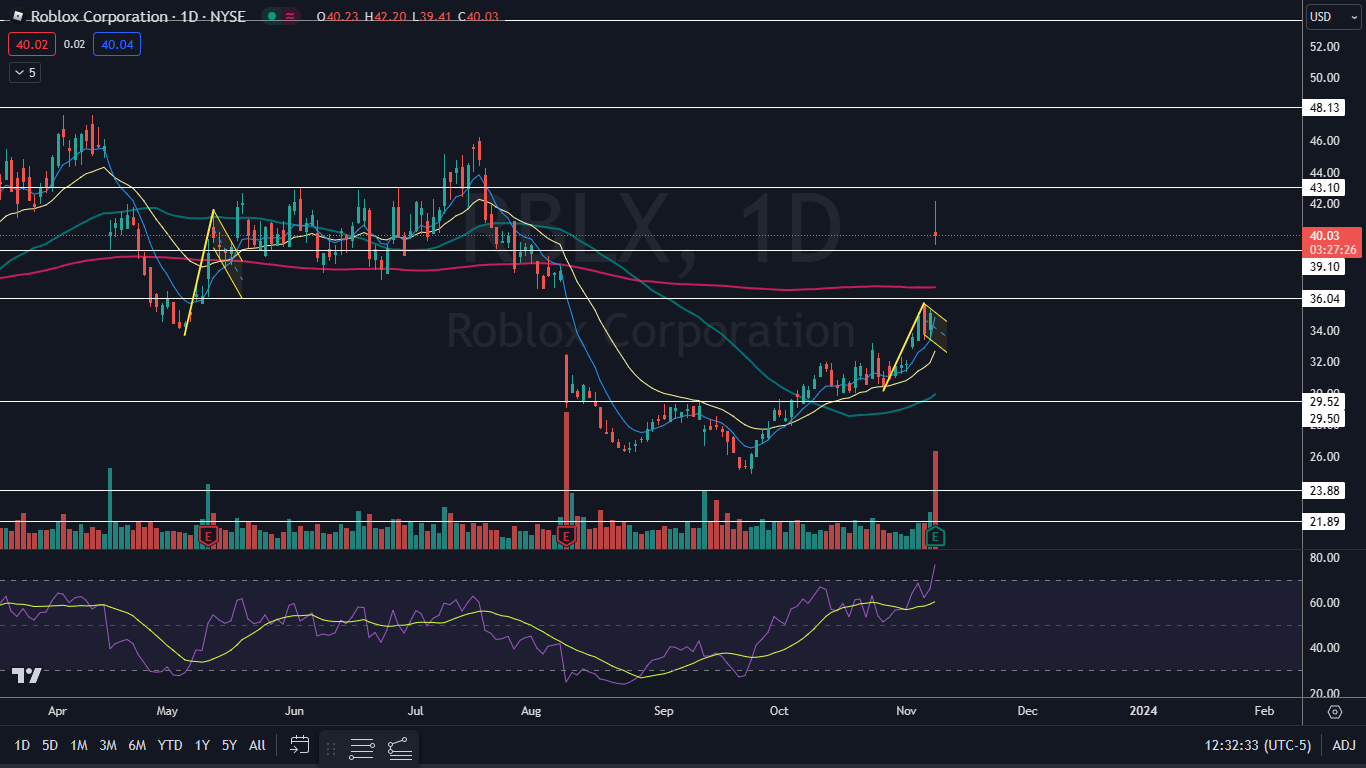1366x768 pixels.
Task: Click the Aug label on time axis
Action: [x=531, y=711]
